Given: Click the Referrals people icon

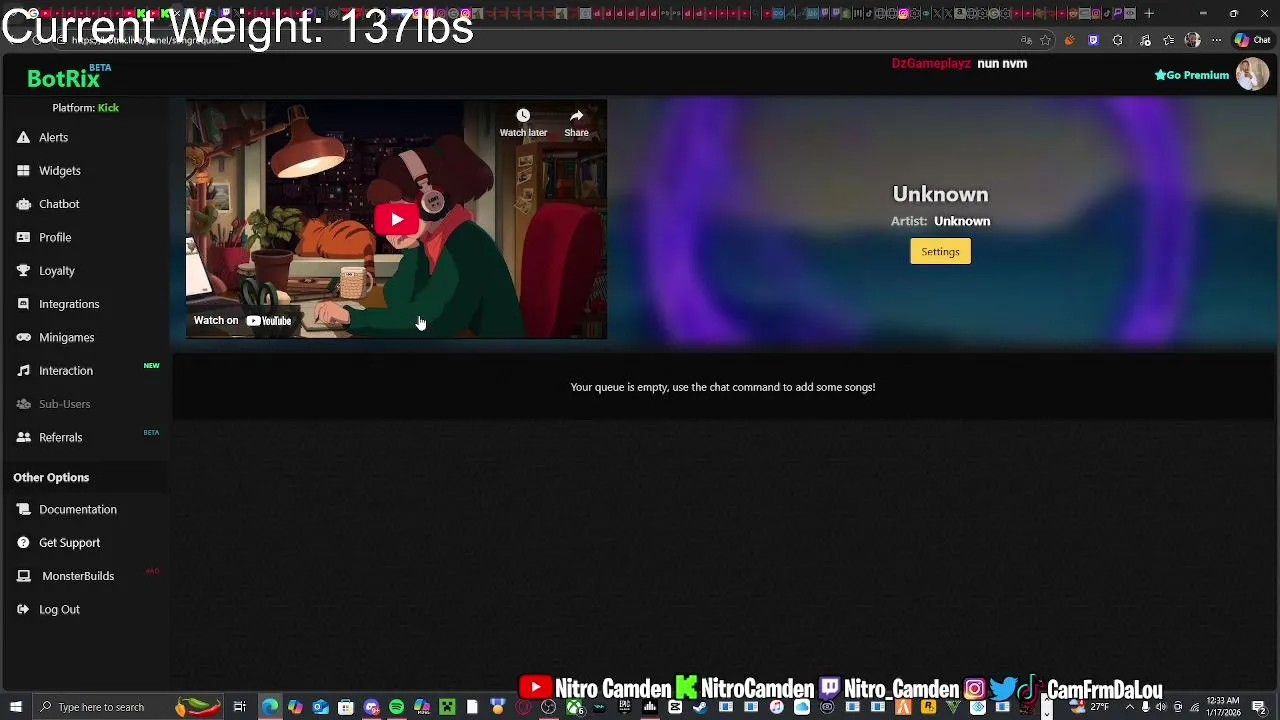Looking at the screenshot, I should 23,438.
